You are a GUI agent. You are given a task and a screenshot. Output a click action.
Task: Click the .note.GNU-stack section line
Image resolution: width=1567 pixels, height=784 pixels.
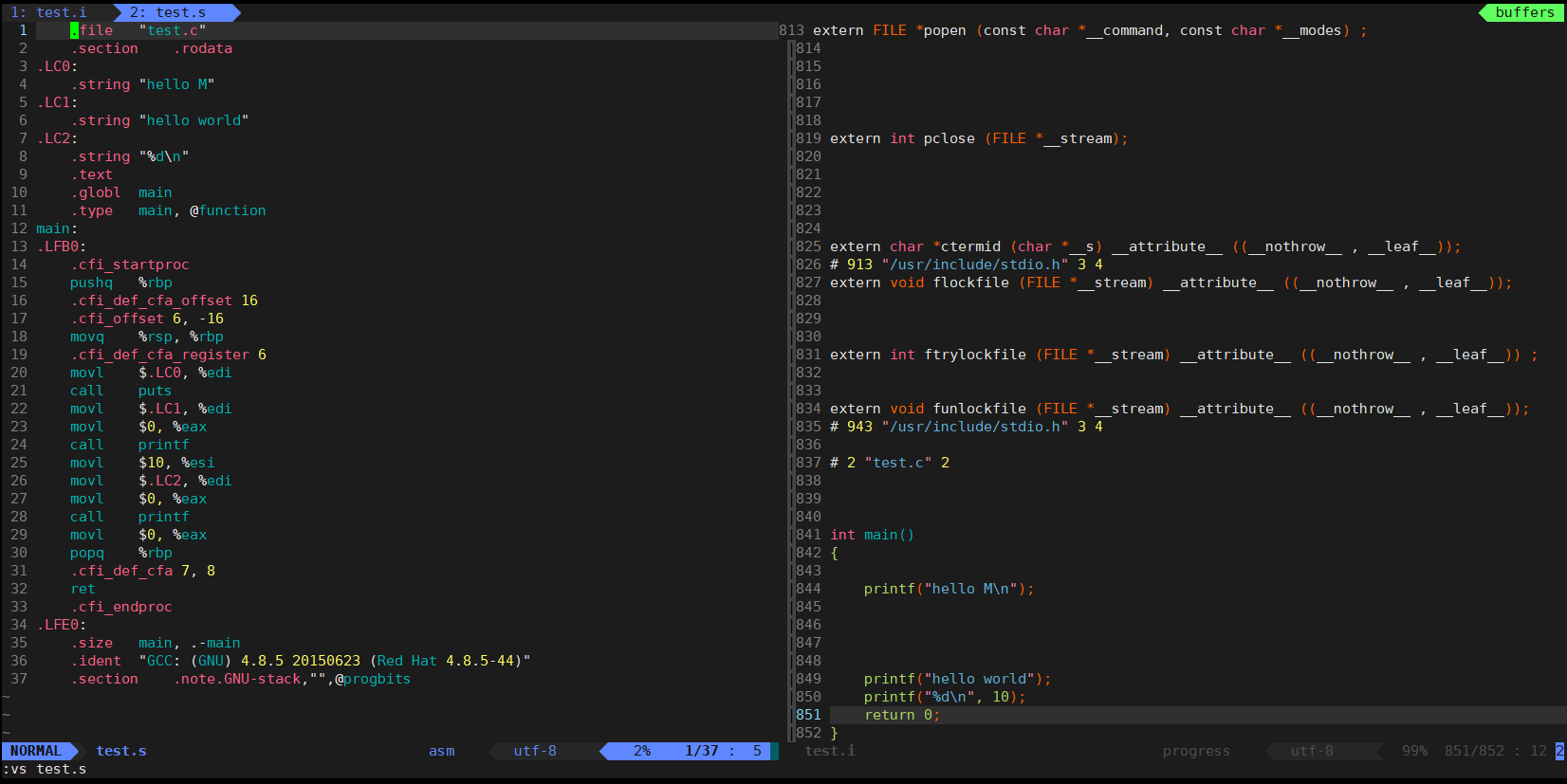(x=241, y=679)
